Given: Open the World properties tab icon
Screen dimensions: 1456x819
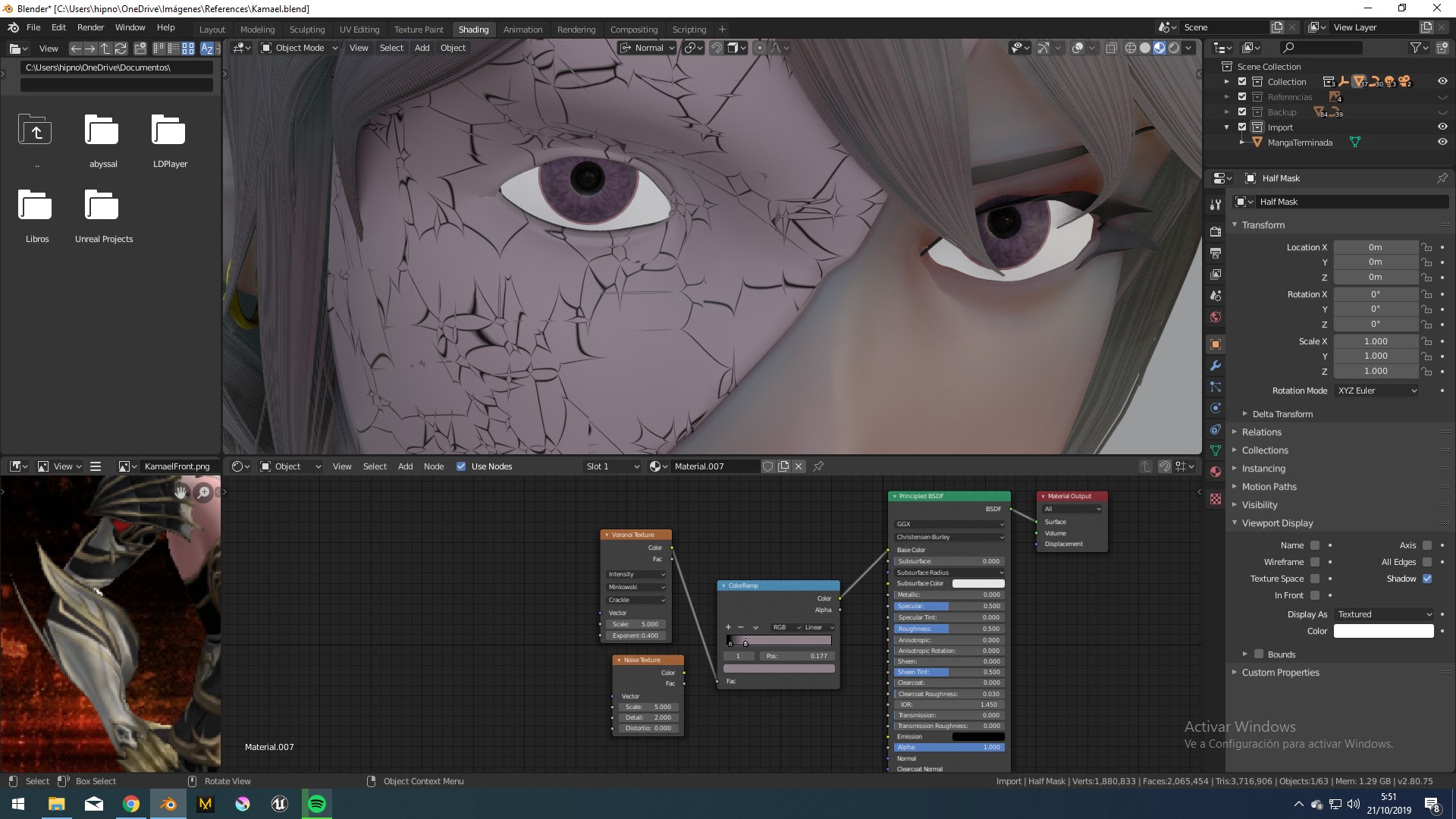Looking at the screenshot, I should pos(1216,317).
